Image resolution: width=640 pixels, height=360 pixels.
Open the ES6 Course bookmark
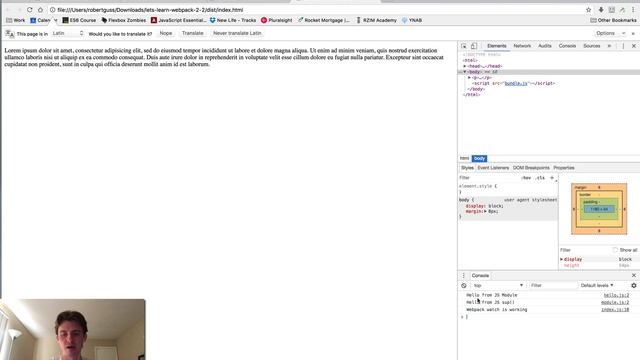(79, 20)
